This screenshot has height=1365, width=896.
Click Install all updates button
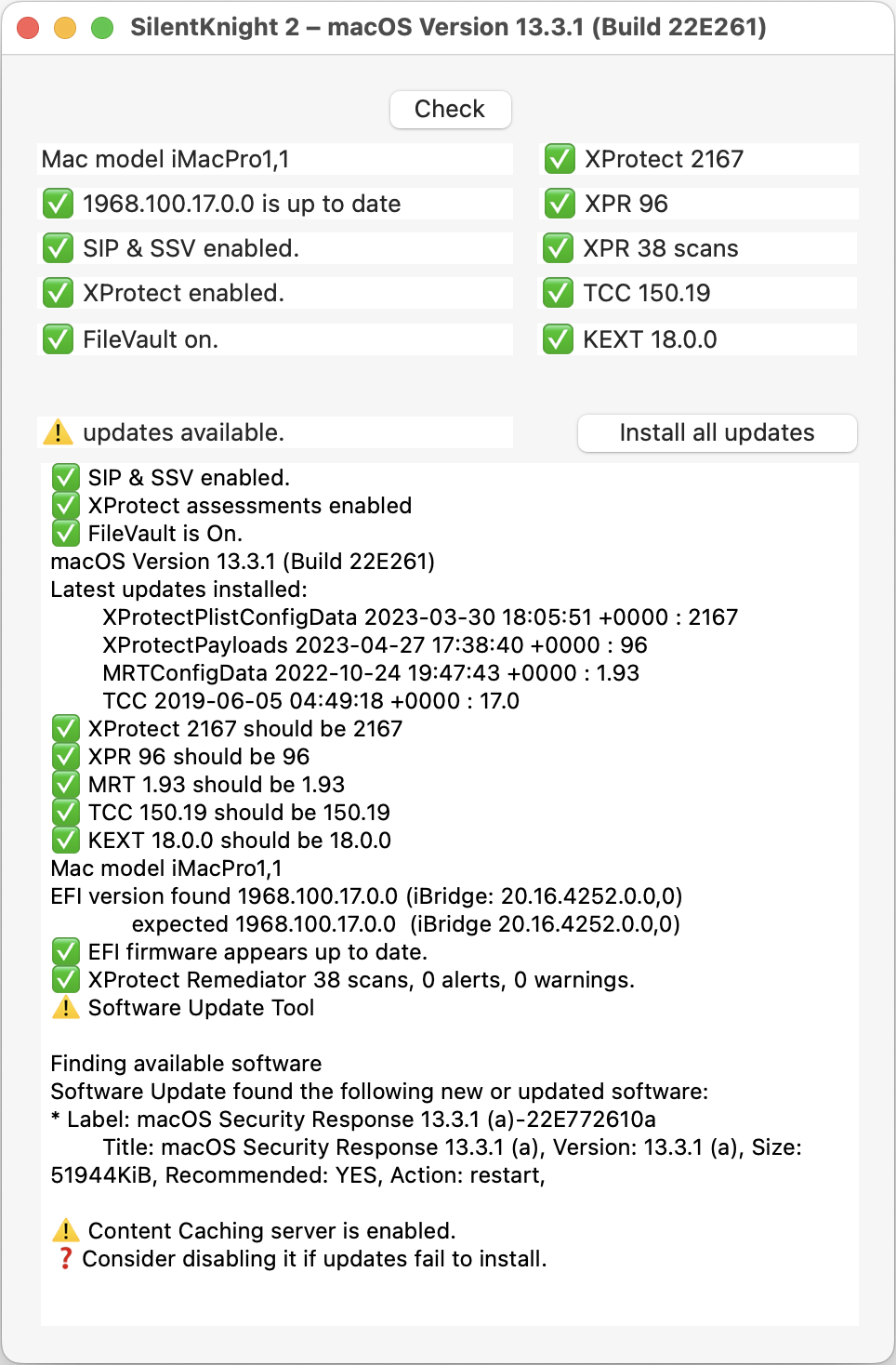[717, 432]
